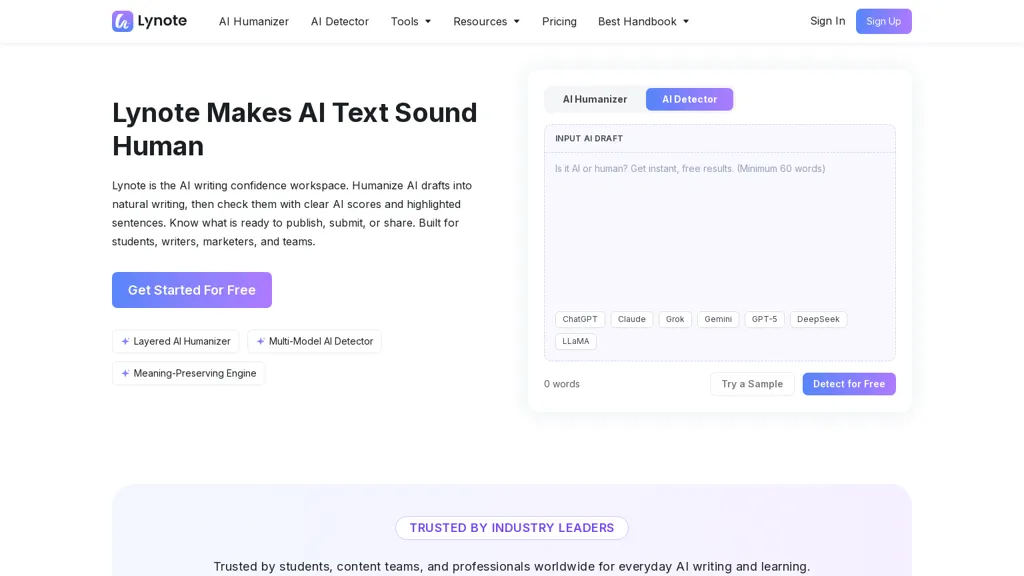Select the Gemini model chip
Image resolution: width=1024 pixels, height=576 pixels.
point(718,319)
